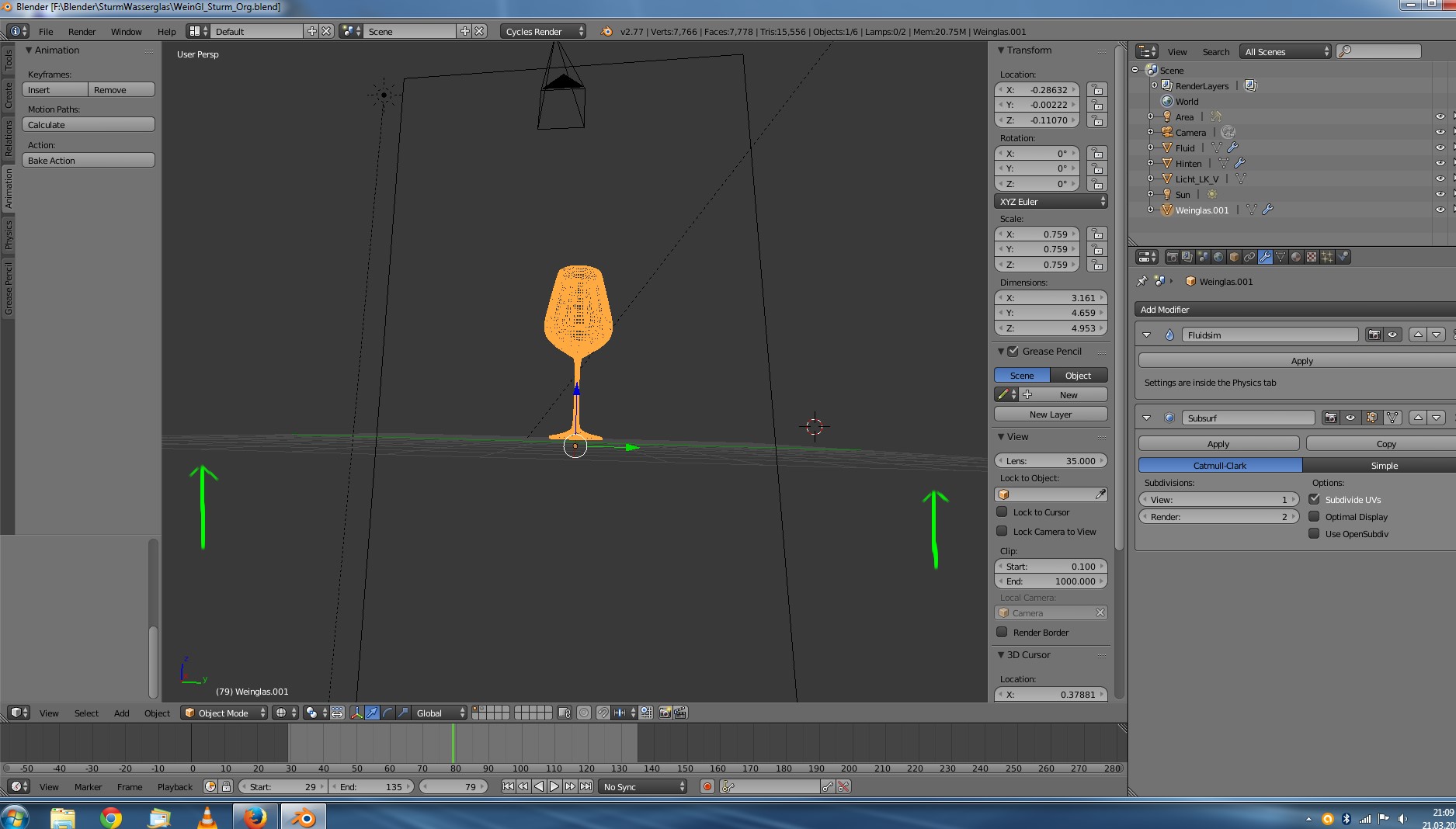This screenshot has height=829, width=1456.
Task: Launch Firefox from the taskbar
Action: coord(255,817)
